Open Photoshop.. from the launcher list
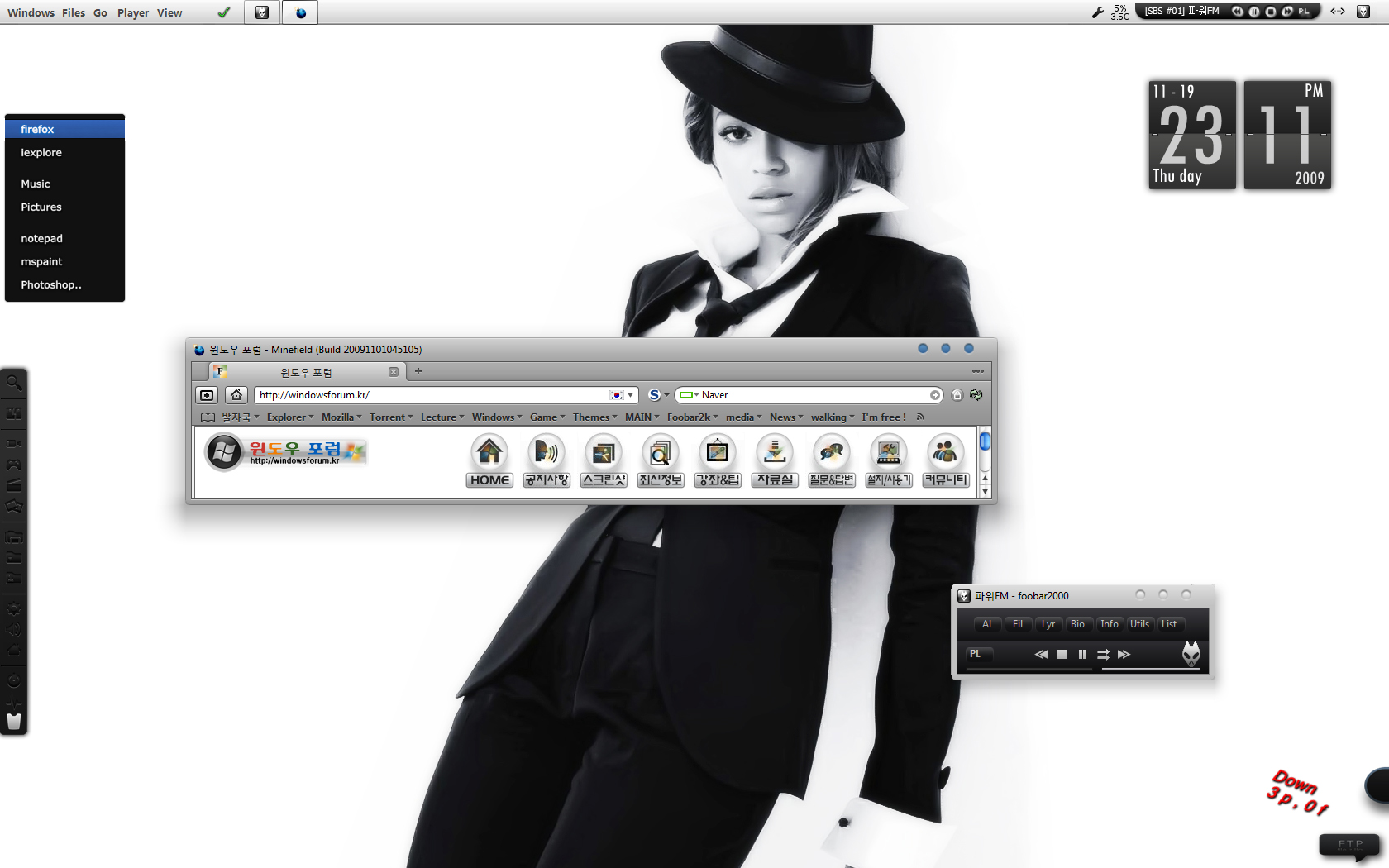This screenshot has height=868, width=1389. pyautogui.click(x=64, y=284)
